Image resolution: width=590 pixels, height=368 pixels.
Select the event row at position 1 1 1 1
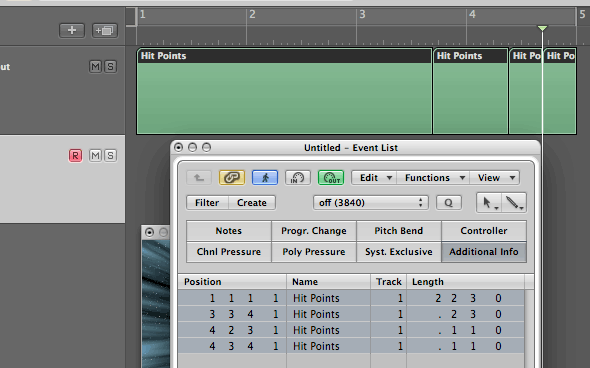coord(351,298)
